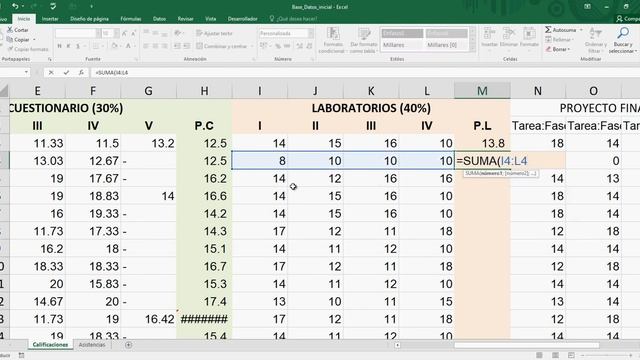Click the horizontal sheet scrollbar

tap(527, 345)
